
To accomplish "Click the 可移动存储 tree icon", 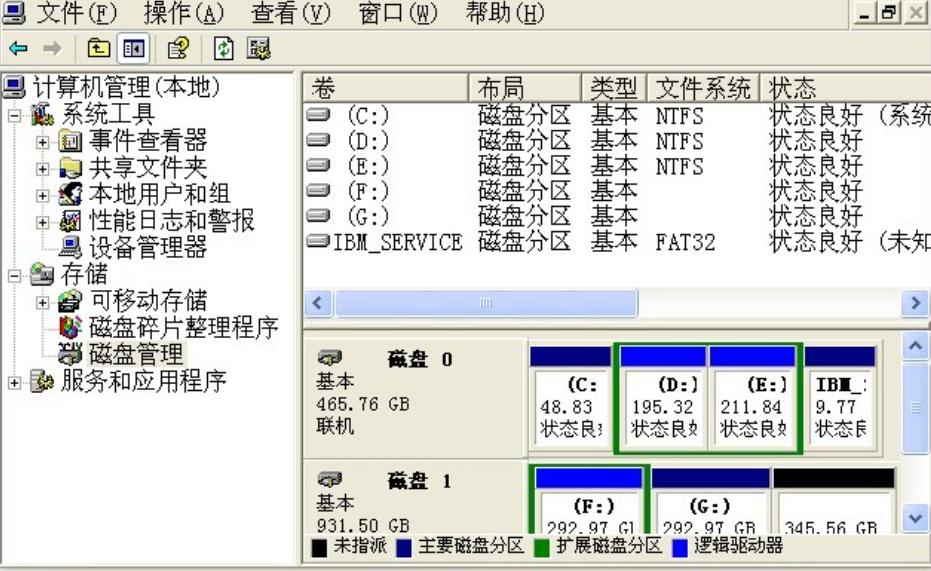I will coord(71,301).
